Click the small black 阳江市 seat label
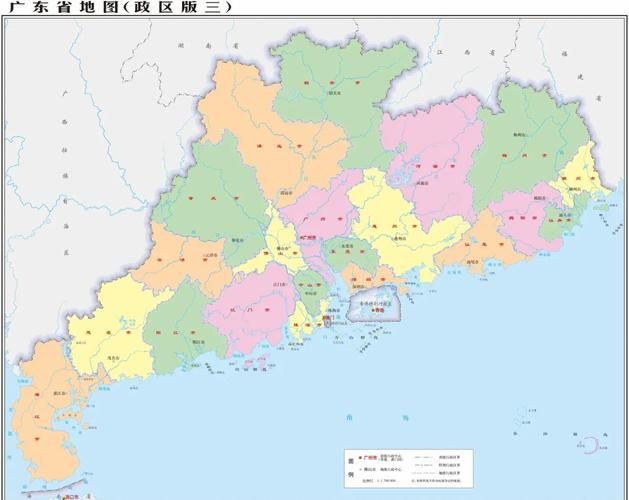The height and width of the screenshot is (500, 629). point(199,342)
